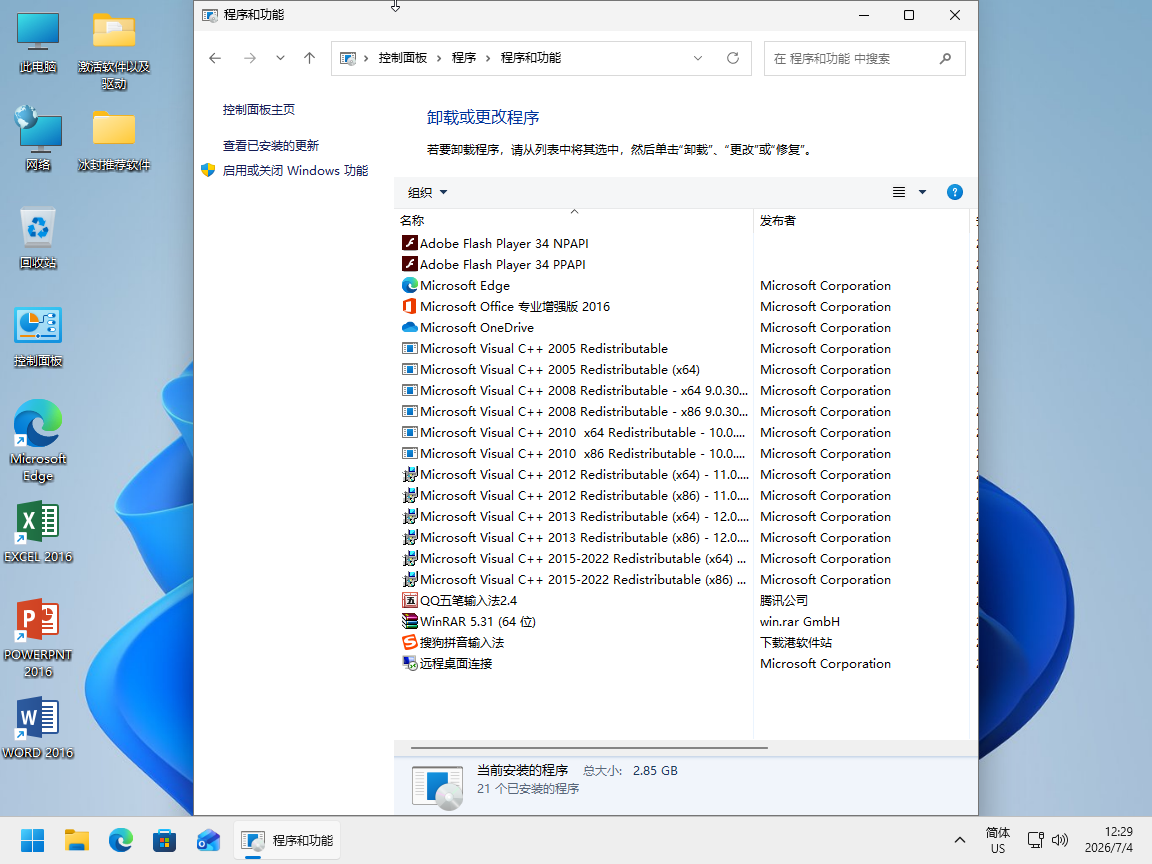Click 程序 breadcrumb segment
The width and height of the screenshot is (1152, 864).
[464, 58]
